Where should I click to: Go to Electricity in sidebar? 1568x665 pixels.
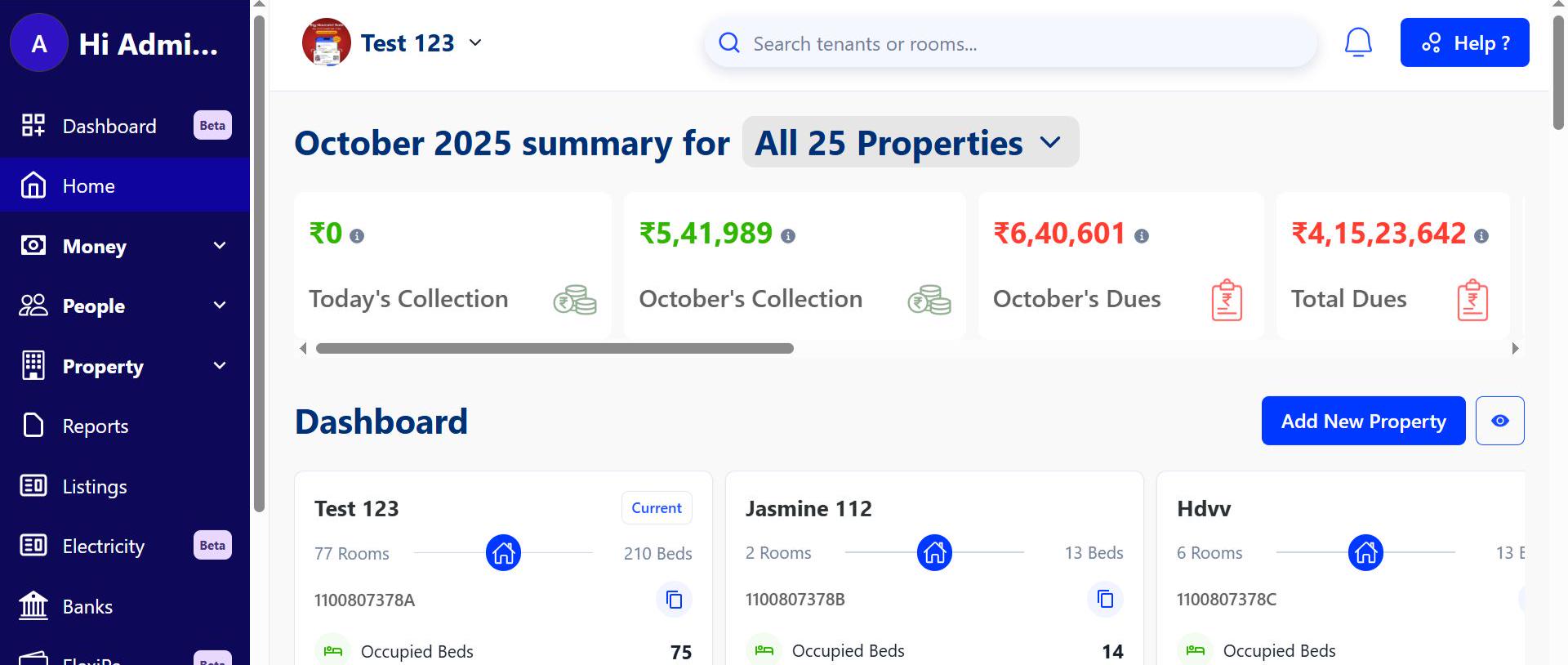tap(103, 547)
